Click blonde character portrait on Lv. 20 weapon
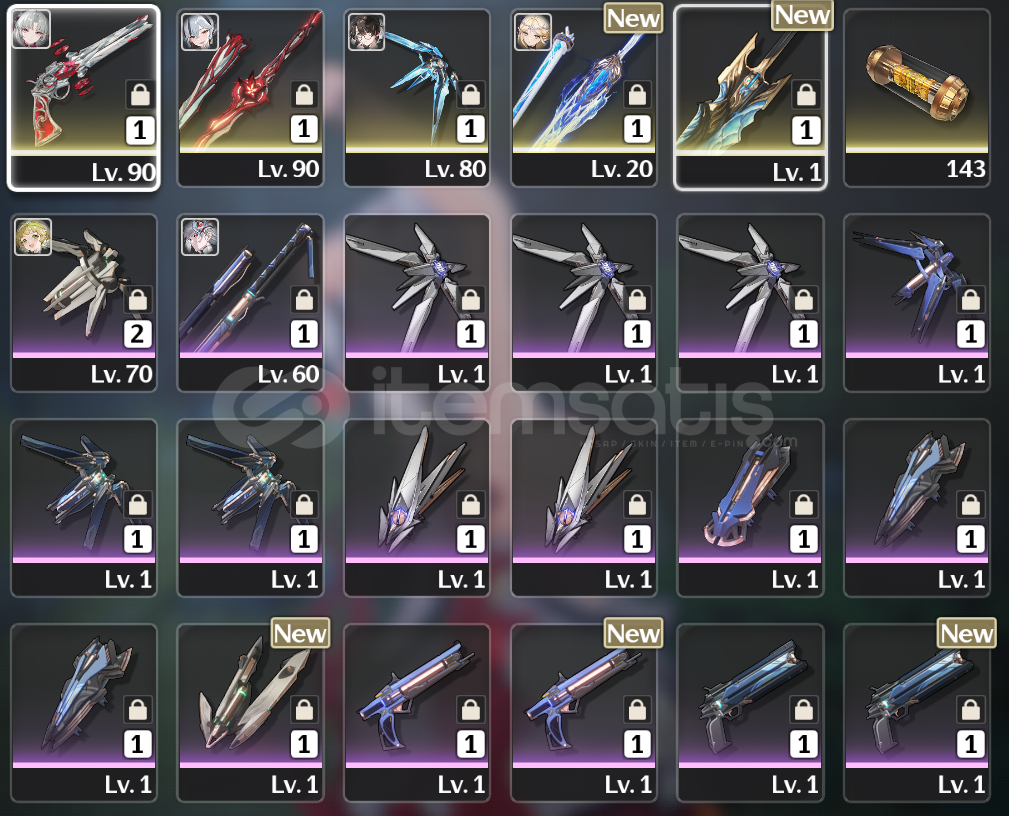The image size is (1009, 816). click(x=533, y=32)
